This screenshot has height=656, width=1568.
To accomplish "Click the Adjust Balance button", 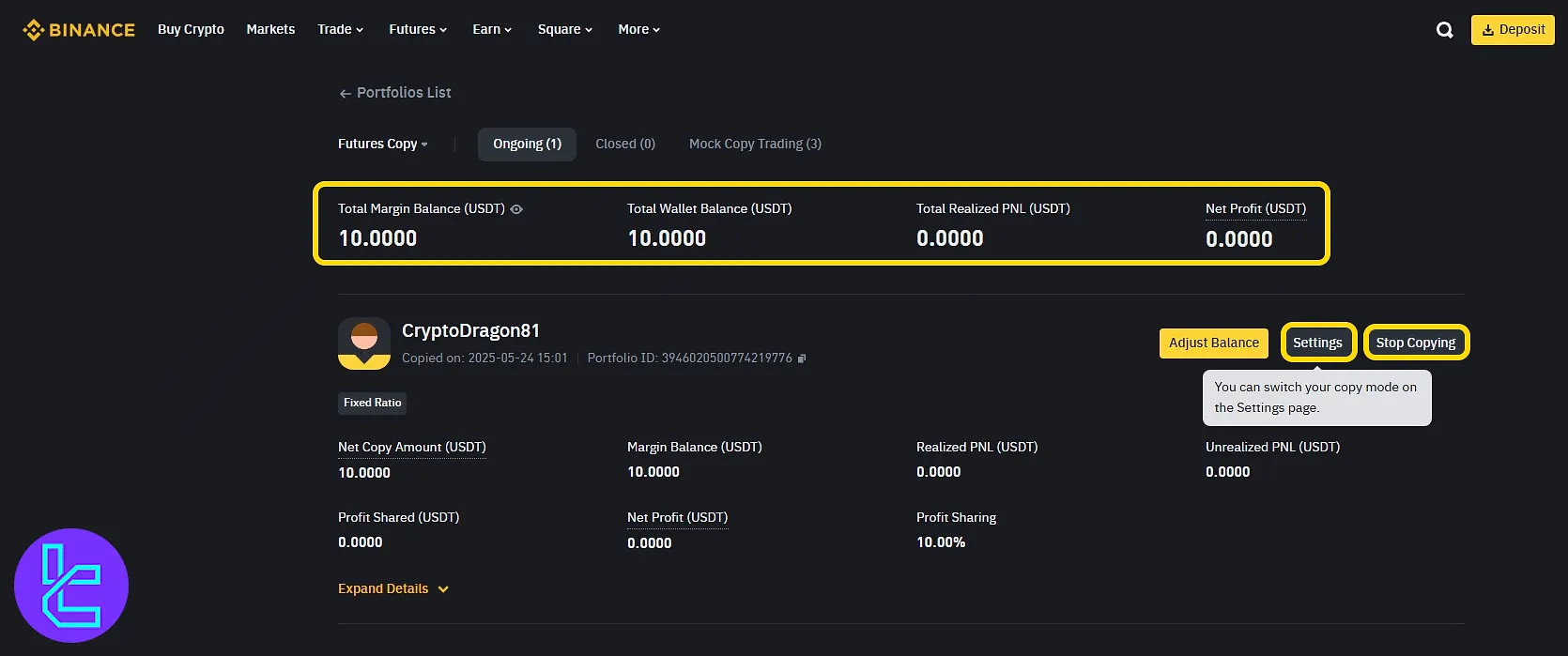I will pos(1214,343).
